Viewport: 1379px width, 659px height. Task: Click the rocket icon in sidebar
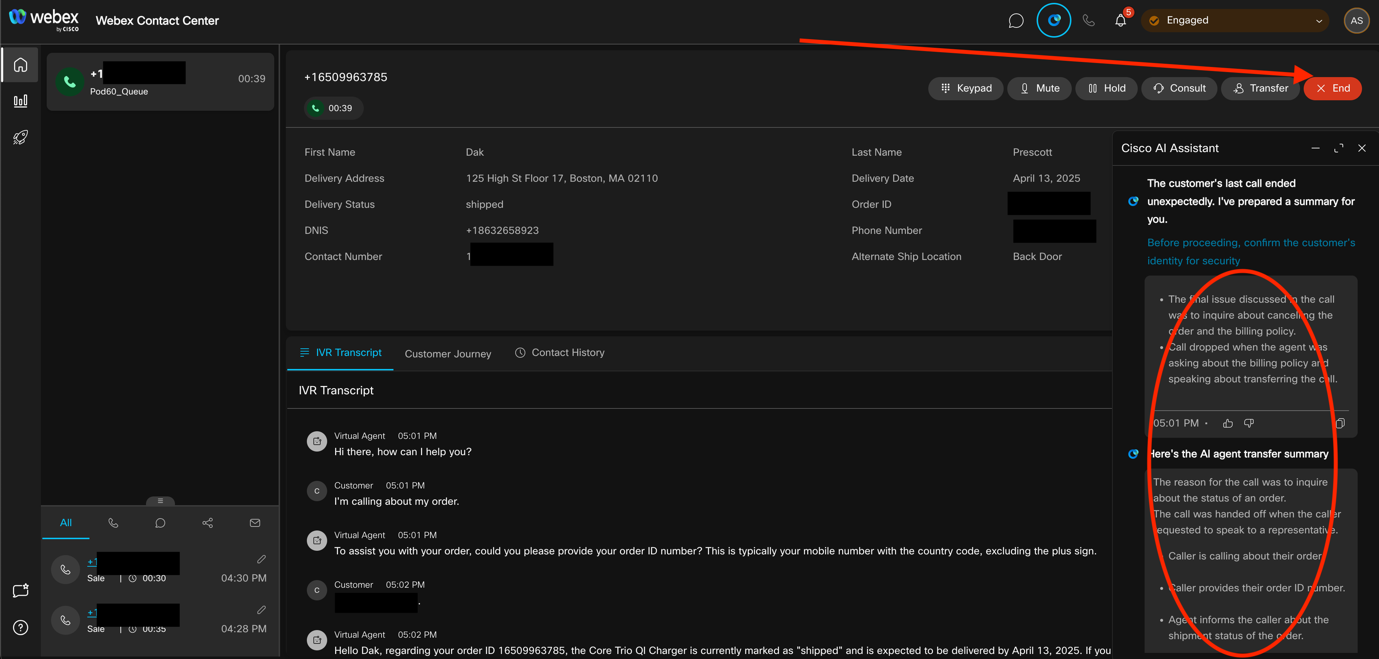[x=20, y=137]
